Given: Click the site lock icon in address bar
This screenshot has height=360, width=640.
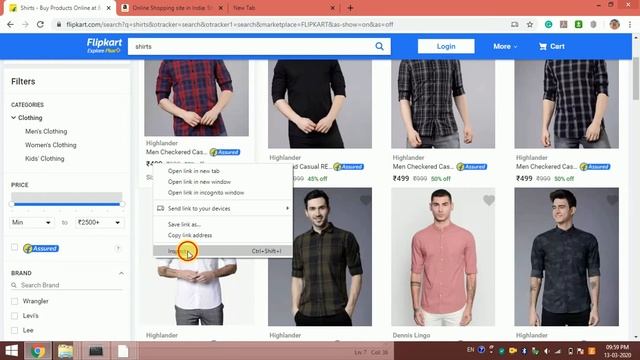Looking at the screenshot, I should tap(59, 24).
